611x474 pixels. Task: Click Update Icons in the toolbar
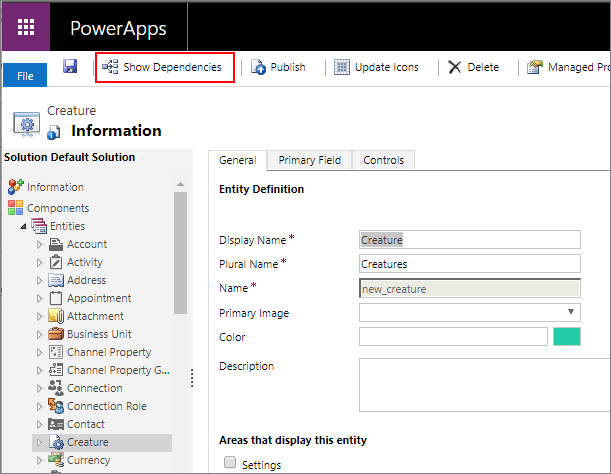click(376, 67)
